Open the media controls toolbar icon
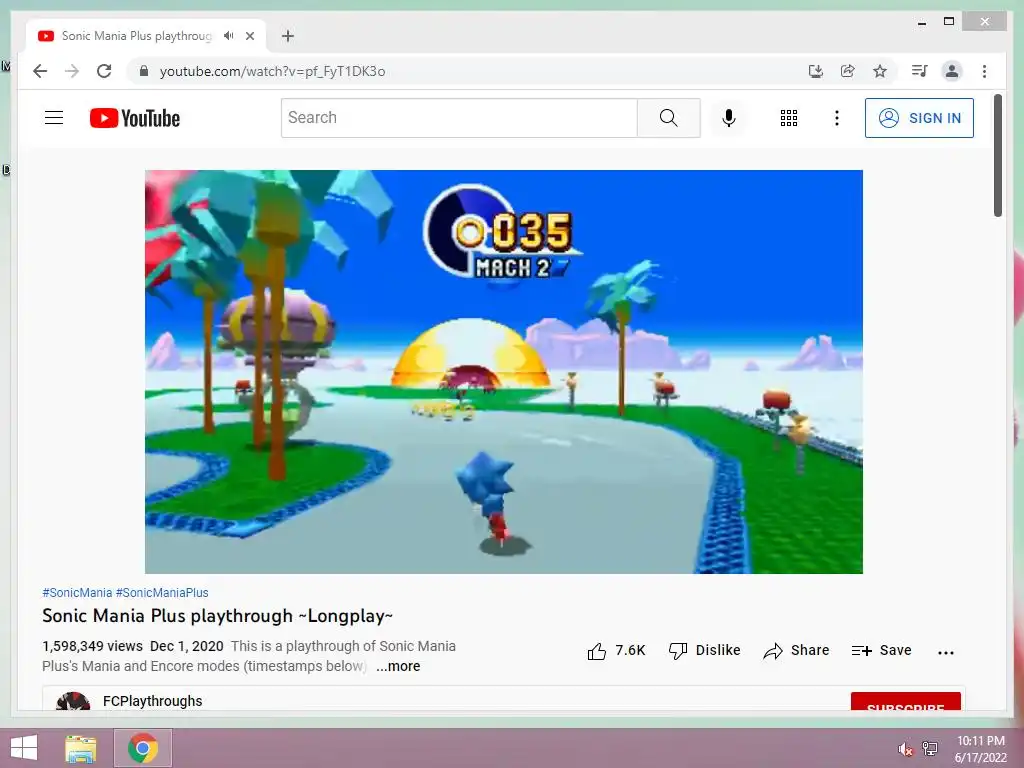 [920, 71]
